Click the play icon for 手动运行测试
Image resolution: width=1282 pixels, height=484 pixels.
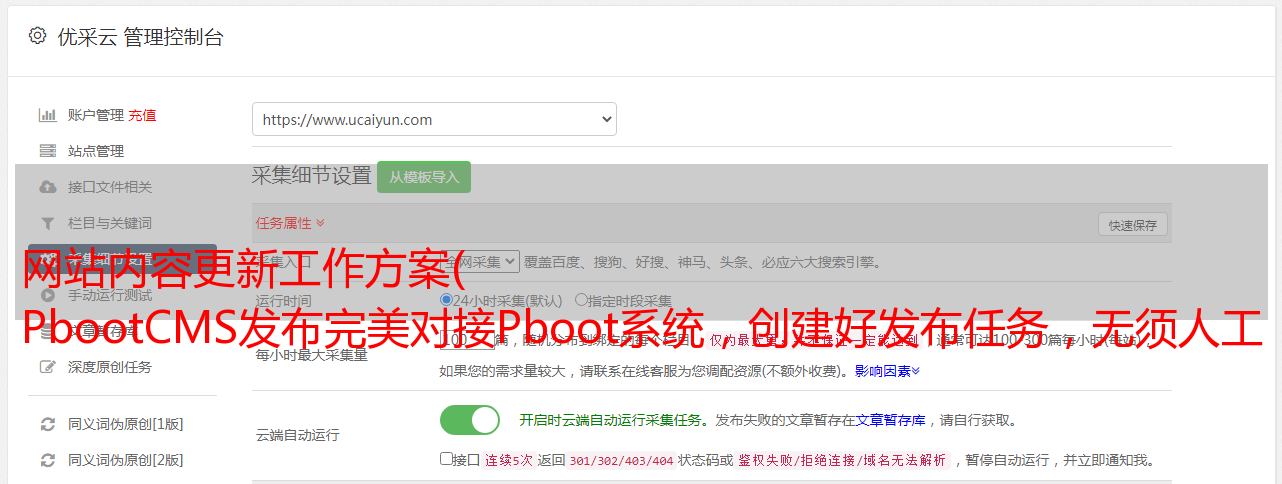pos(47,295)
